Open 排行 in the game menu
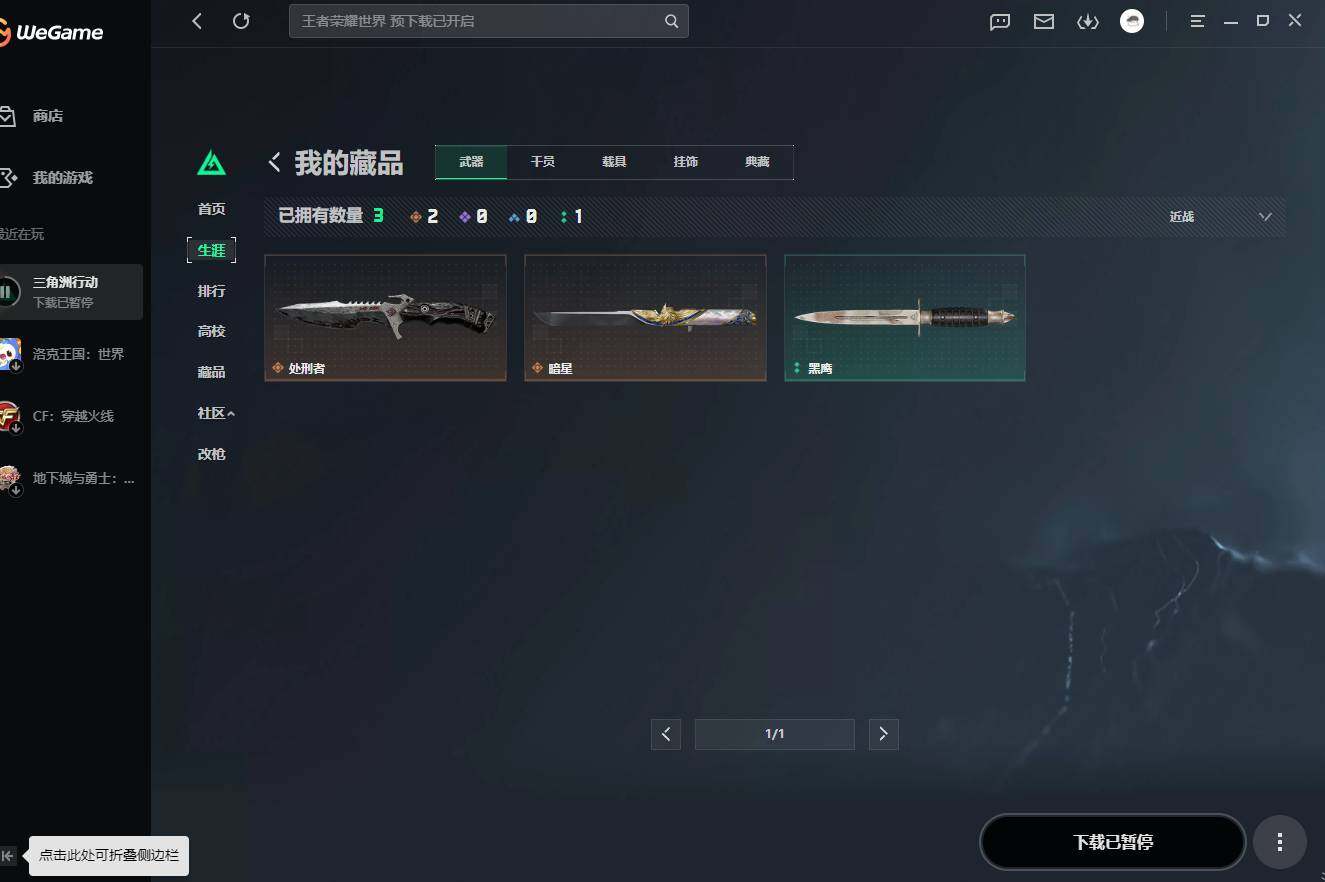Image resolution: width=1325 pixels, height=882 pixels. click(x=211, y=291)
